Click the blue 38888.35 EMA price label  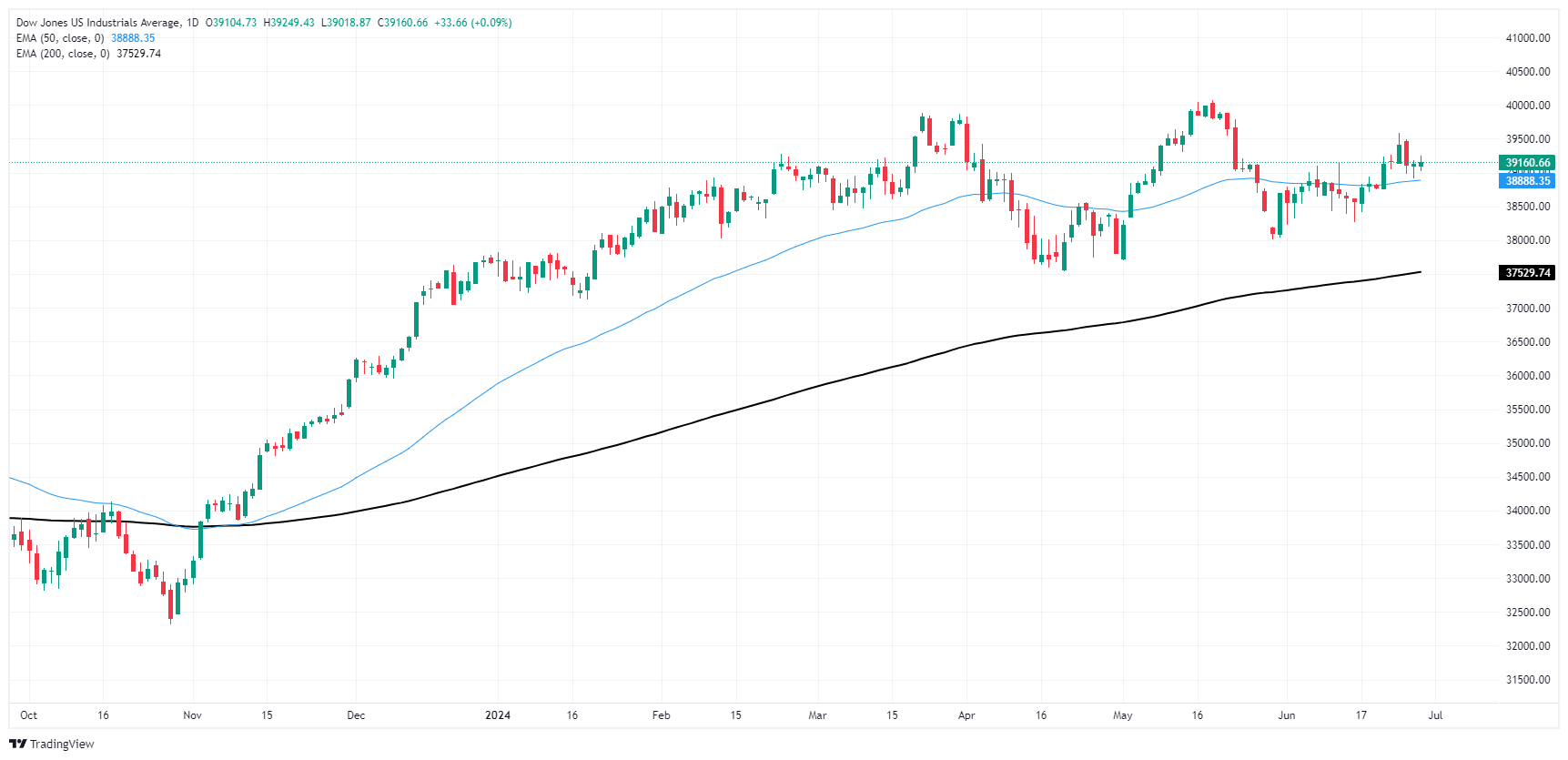click(x=1527, y=180)
